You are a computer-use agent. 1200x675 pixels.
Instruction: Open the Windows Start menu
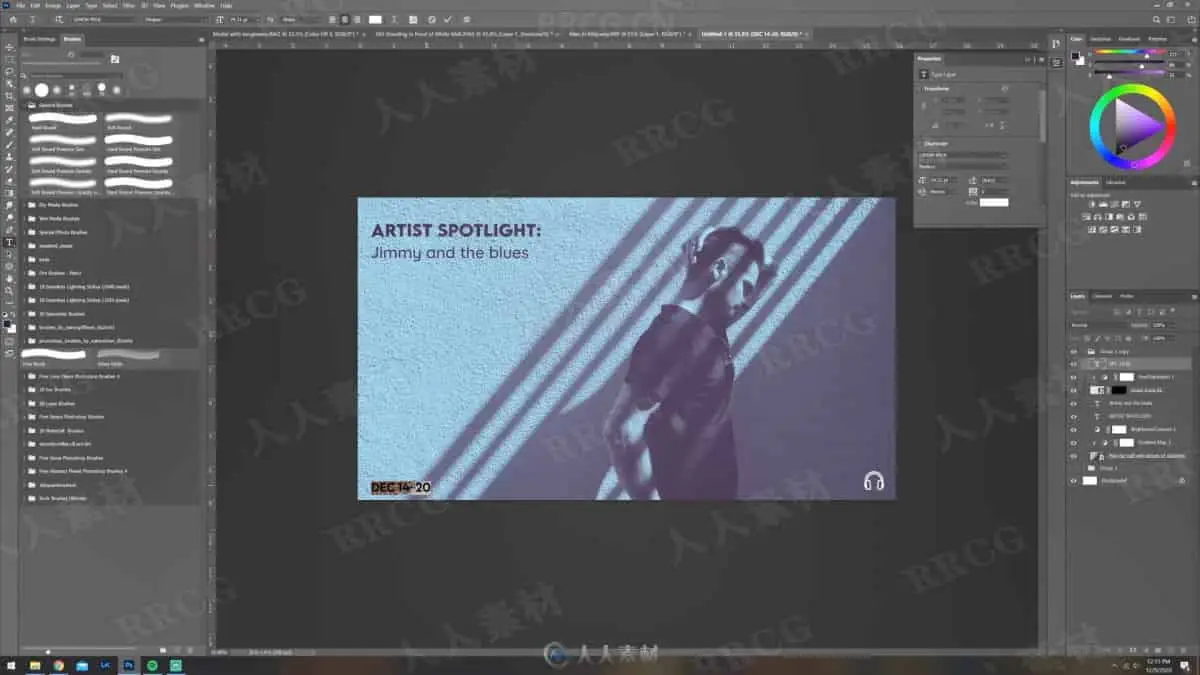pyautogui.click(x=11, y=665)
